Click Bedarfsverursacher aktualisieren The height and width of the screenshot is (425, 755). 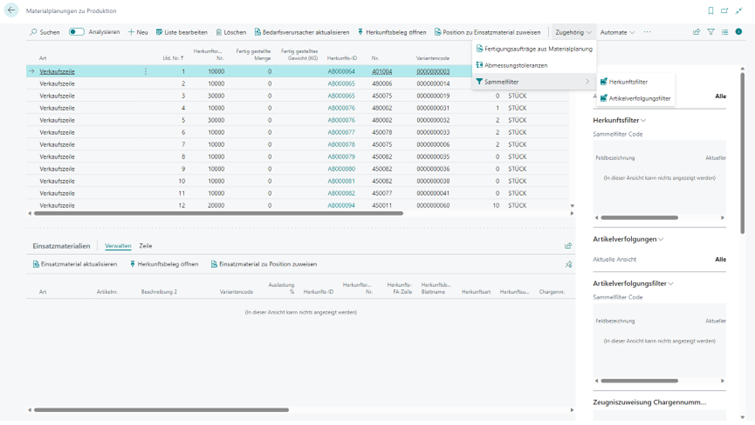click(301, 32)
